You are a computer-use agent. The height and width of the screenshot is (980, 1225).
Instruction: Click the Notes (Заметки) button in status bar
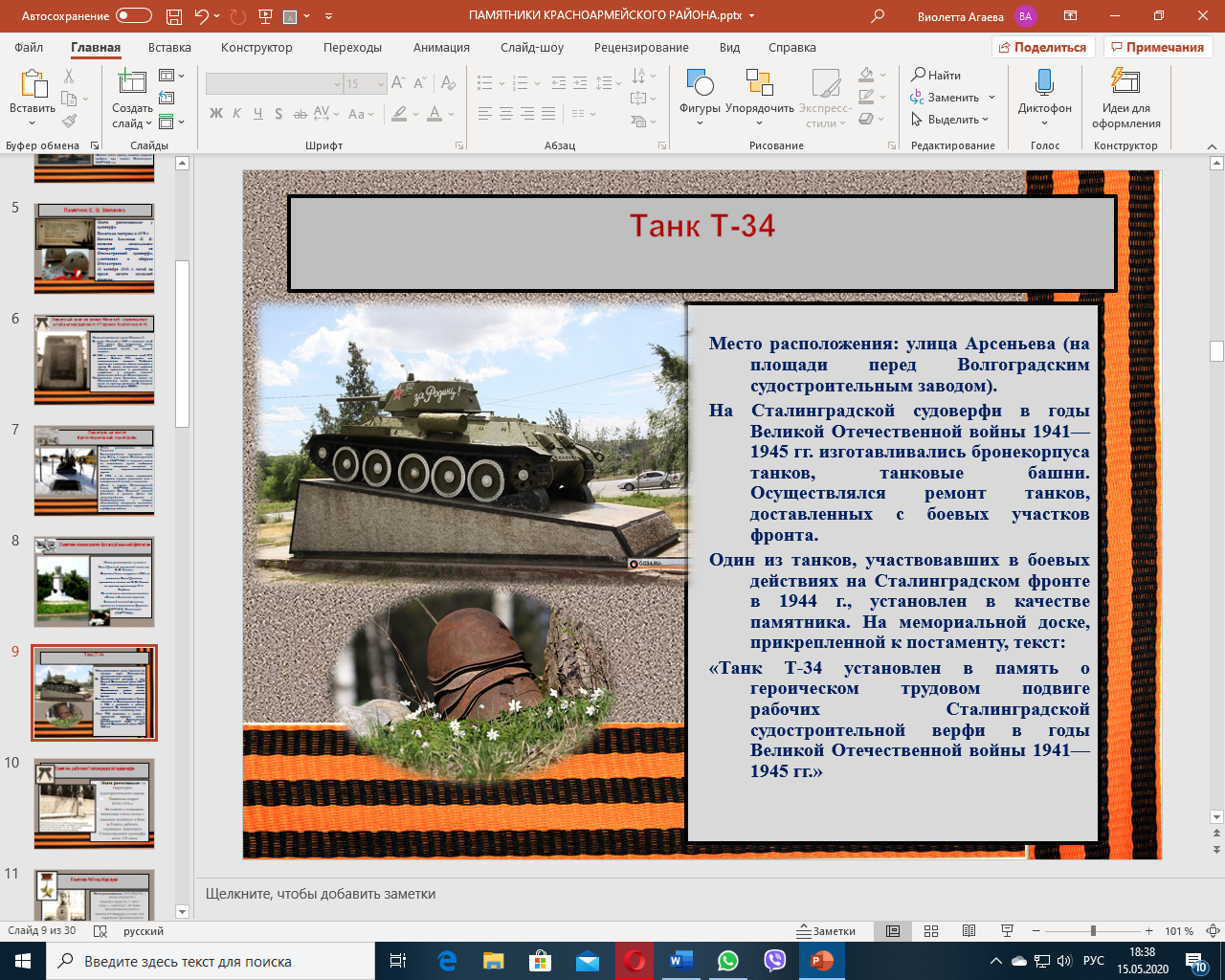click(x=827, y=931)
